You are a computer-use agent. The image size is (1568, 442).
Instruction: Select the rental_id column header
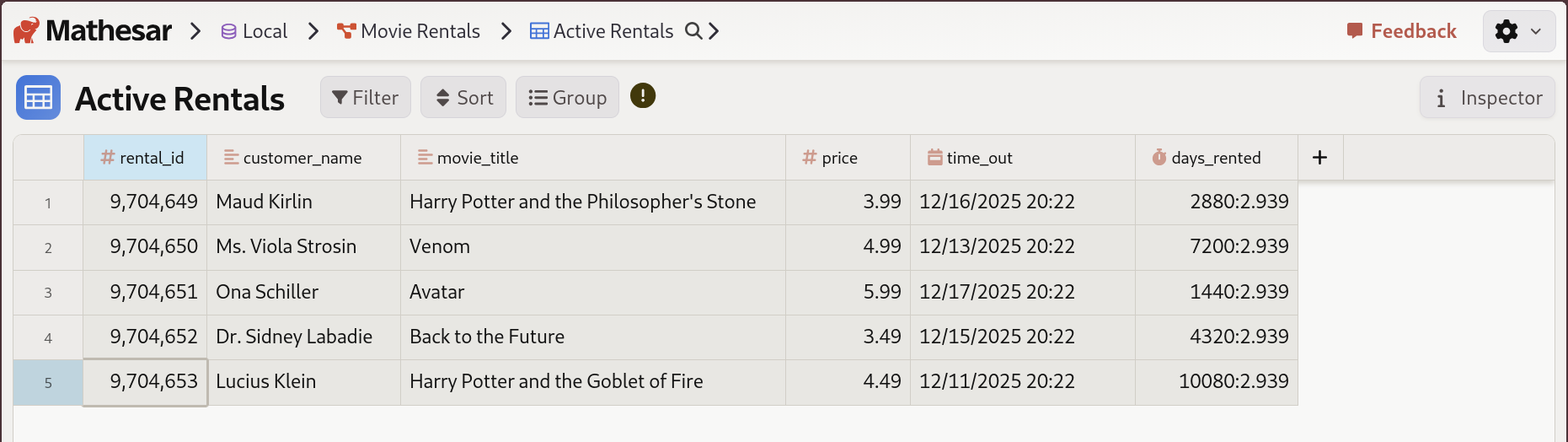pyautogui.click(x=145, y=158)
